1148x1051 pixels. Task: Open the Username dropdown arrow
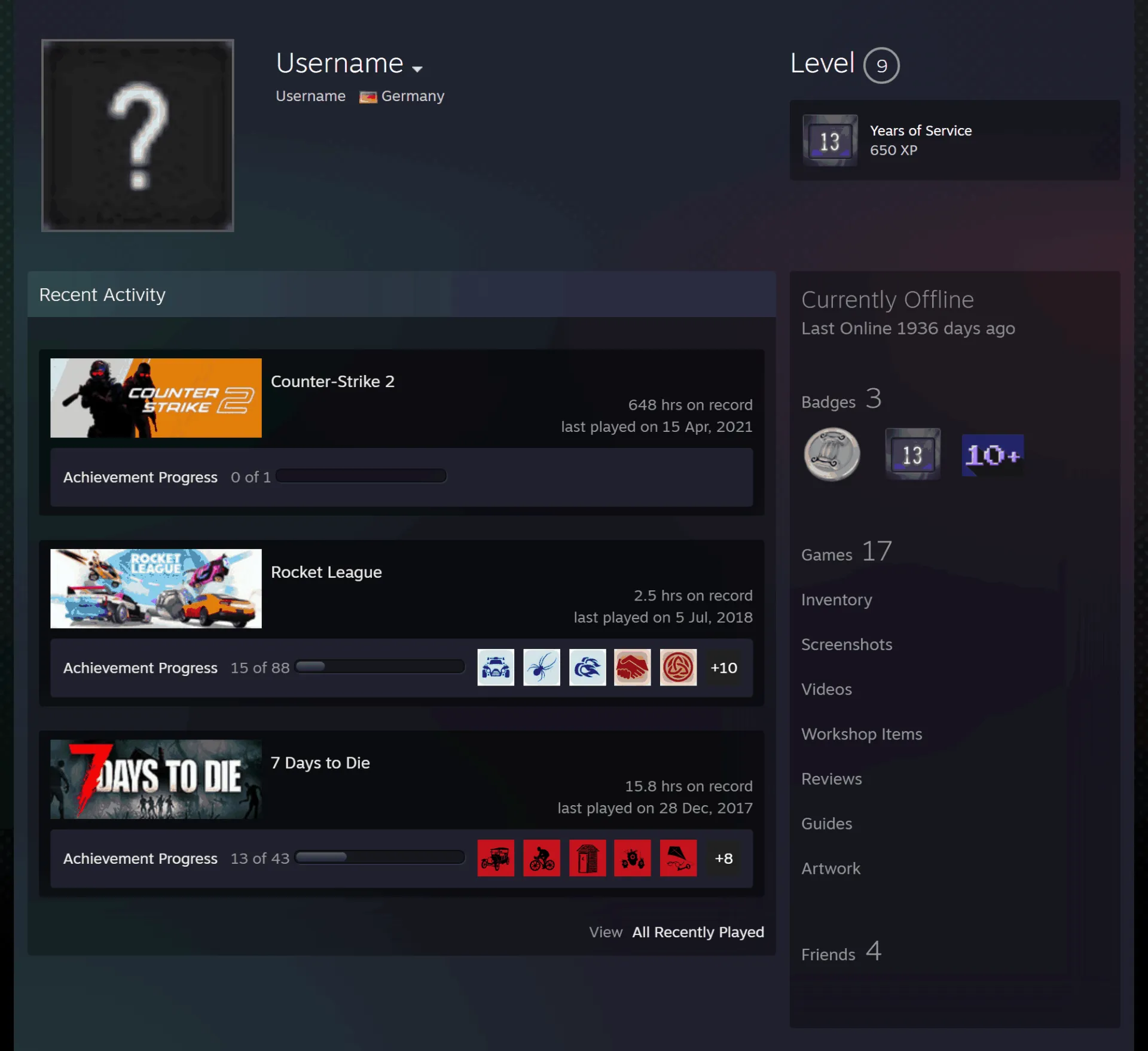point(417,69)
